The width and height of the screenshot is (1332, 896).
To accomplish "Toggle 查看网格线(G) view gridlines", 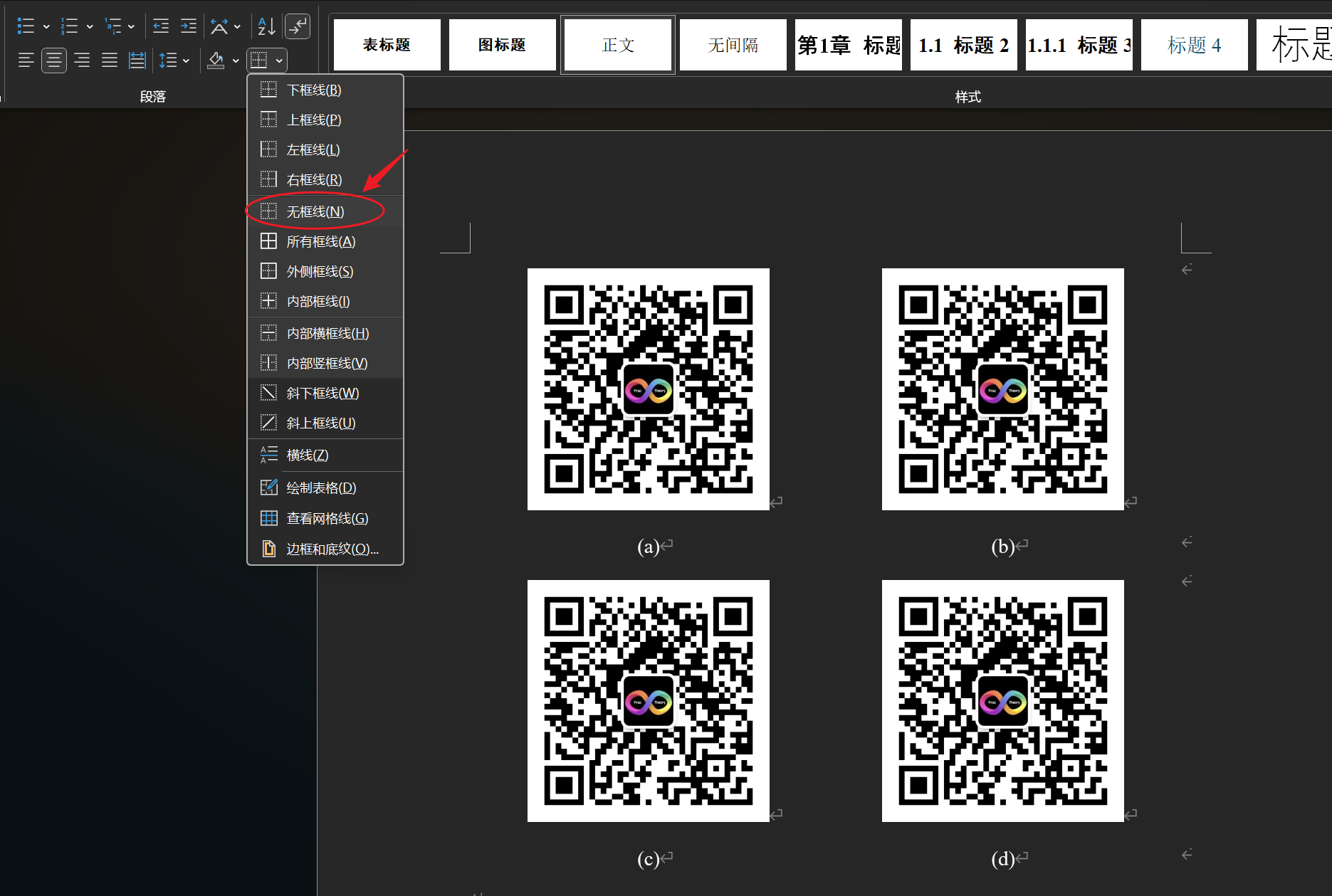I will pyautogui.click(x=325, y=518).
